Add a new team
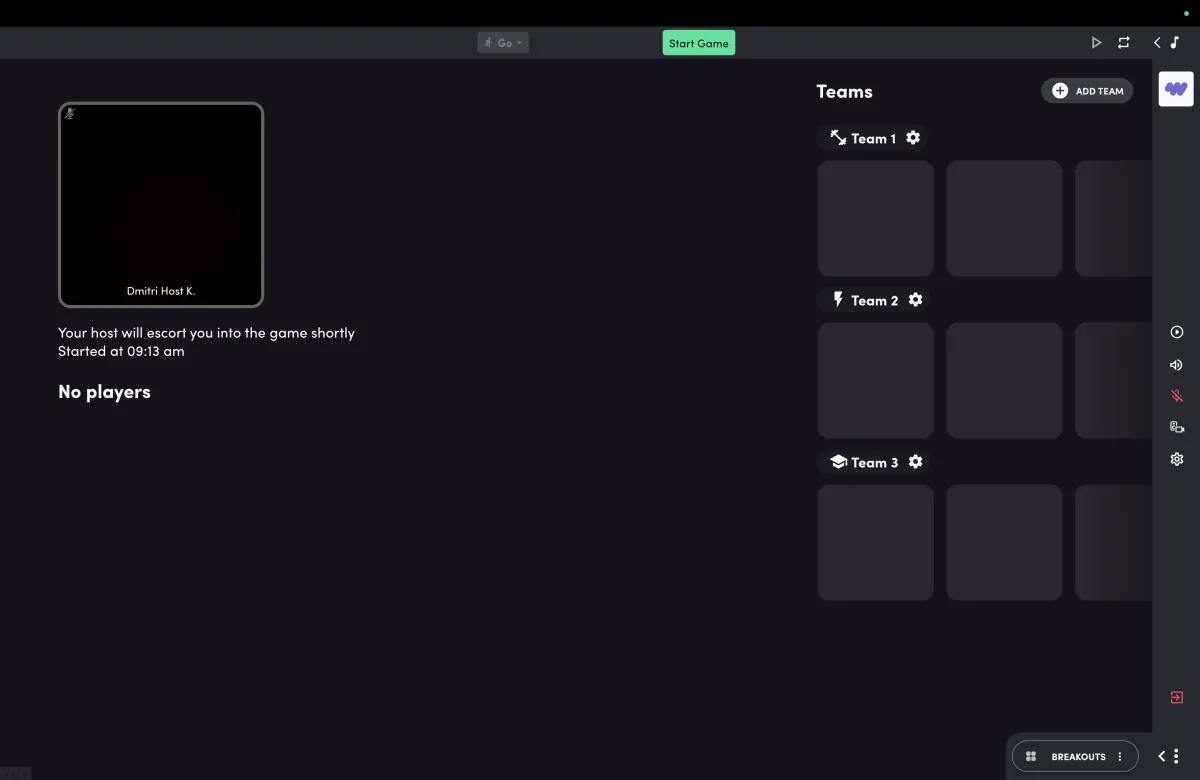The width and height of the screenshot is (1200, 780). (1087, 91)
